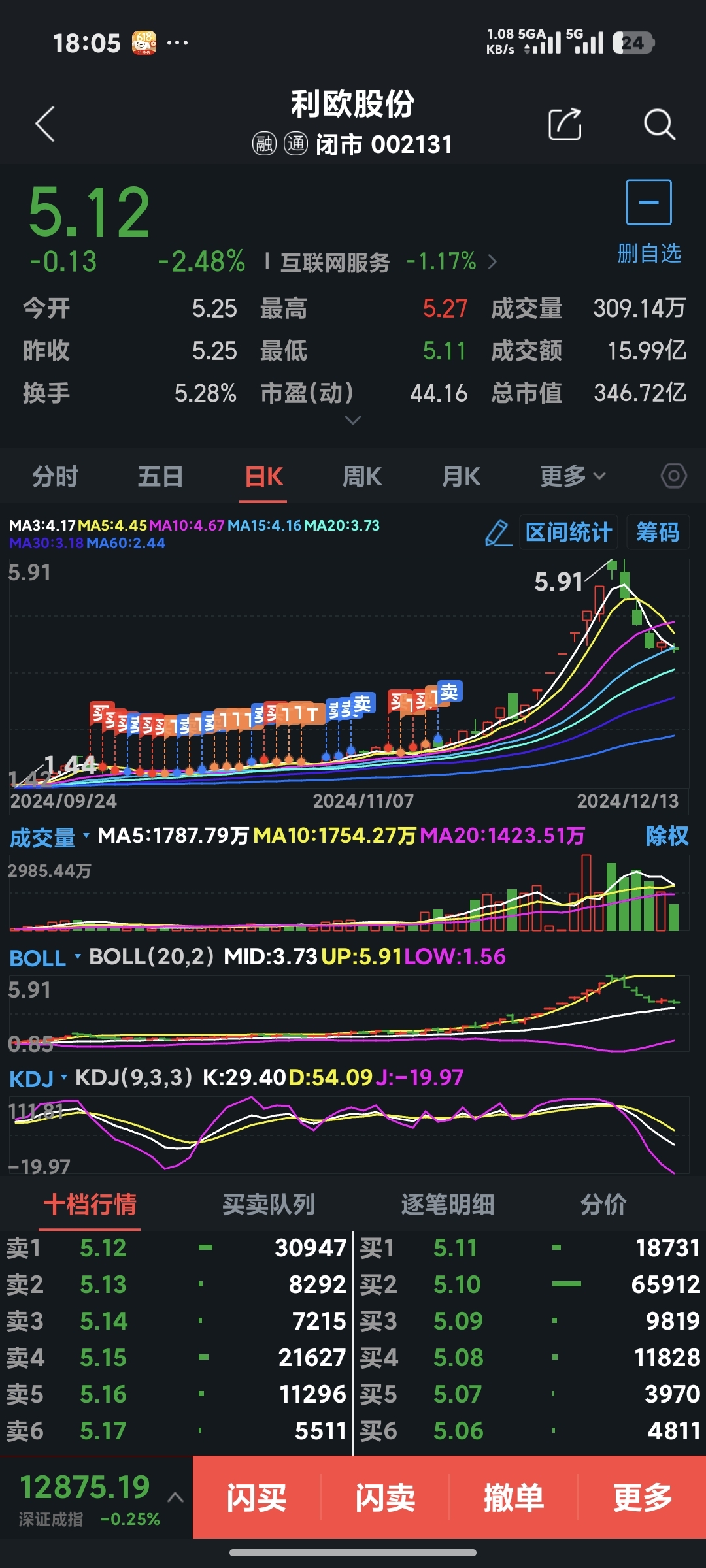The height and width of the screenshot is (1568, 706).
Task: Select the 卖5 5.16 order row
Action: click(176, 1394)
